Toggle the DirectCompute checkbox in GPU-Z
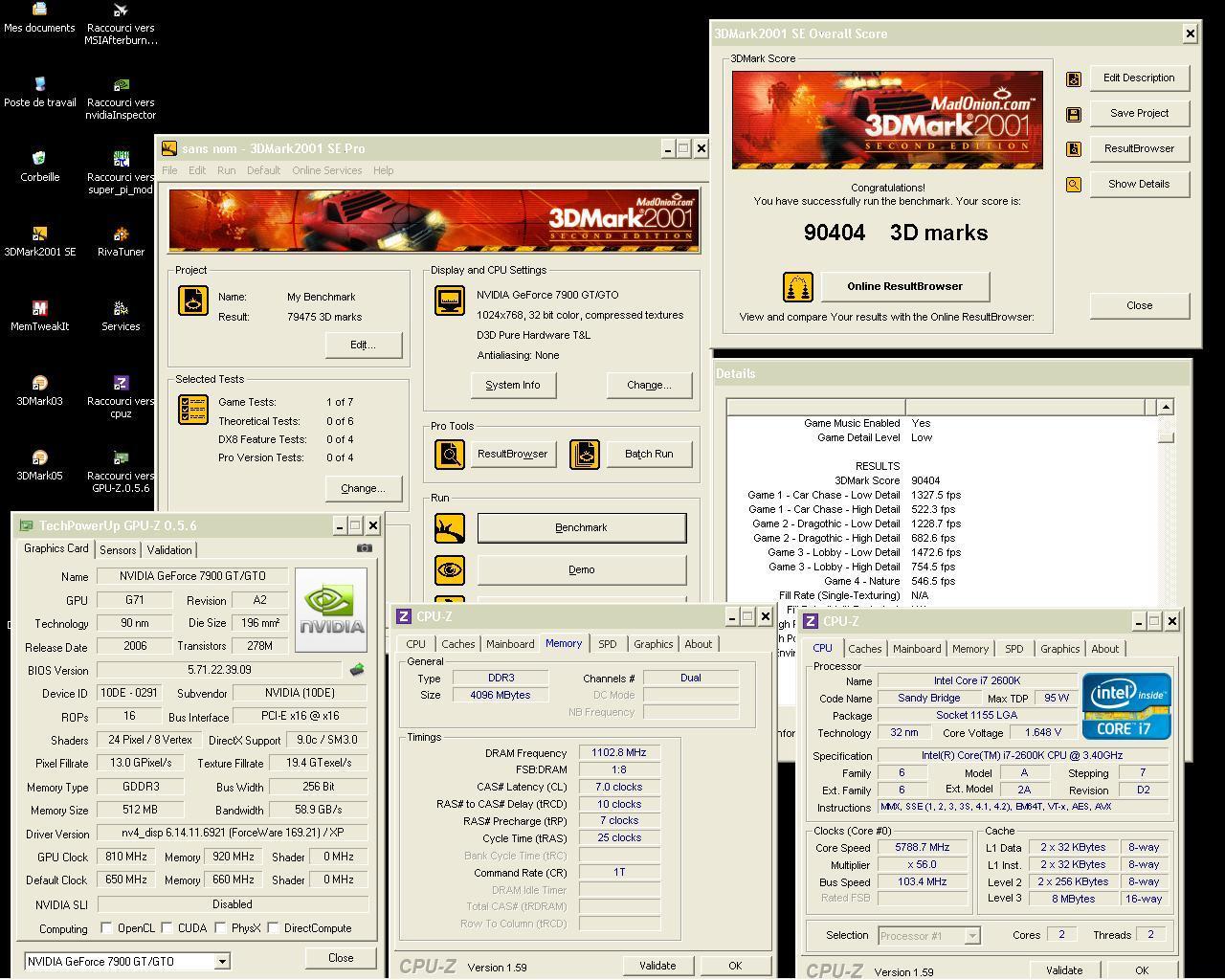This screenshot has width=1225, height=980. [274, 927]
